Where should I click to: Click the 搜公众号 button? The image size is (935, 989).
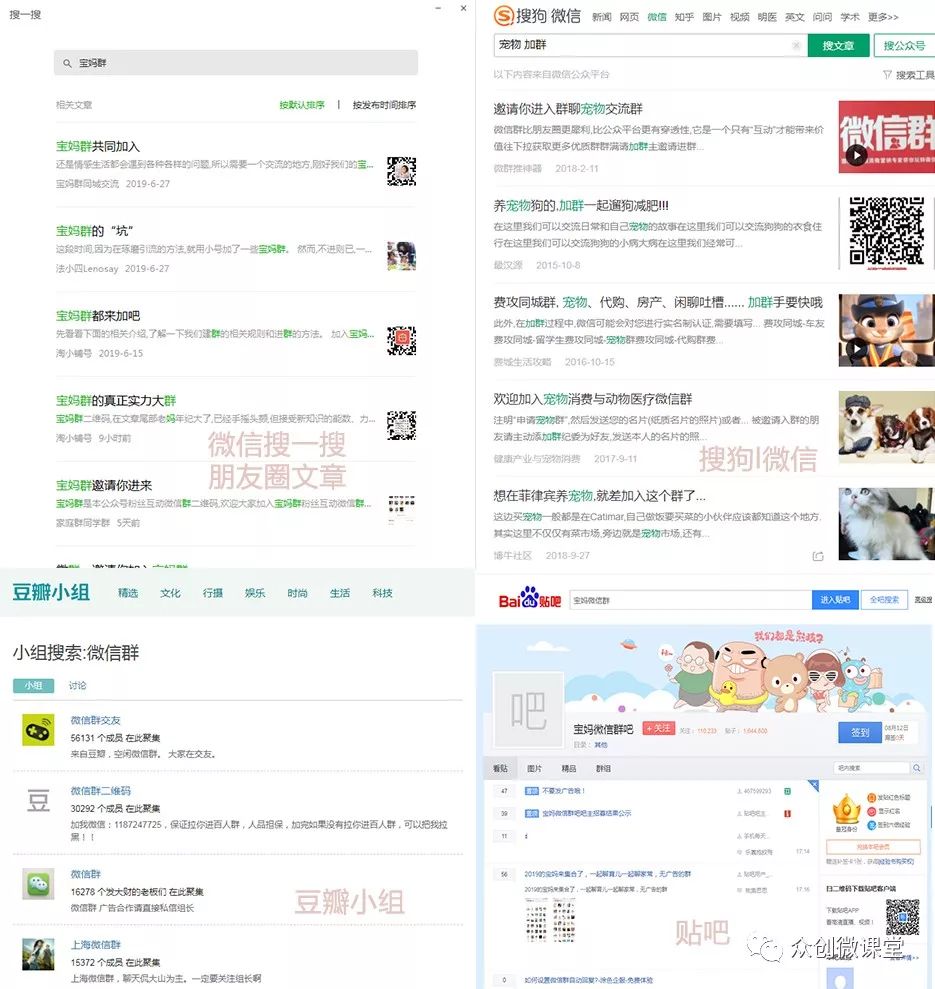pos(904,45)
